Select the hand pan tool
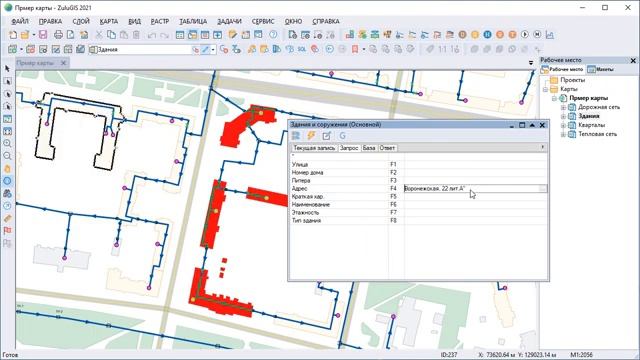Screen dimensions: 640x360 (x=7, y=169)
